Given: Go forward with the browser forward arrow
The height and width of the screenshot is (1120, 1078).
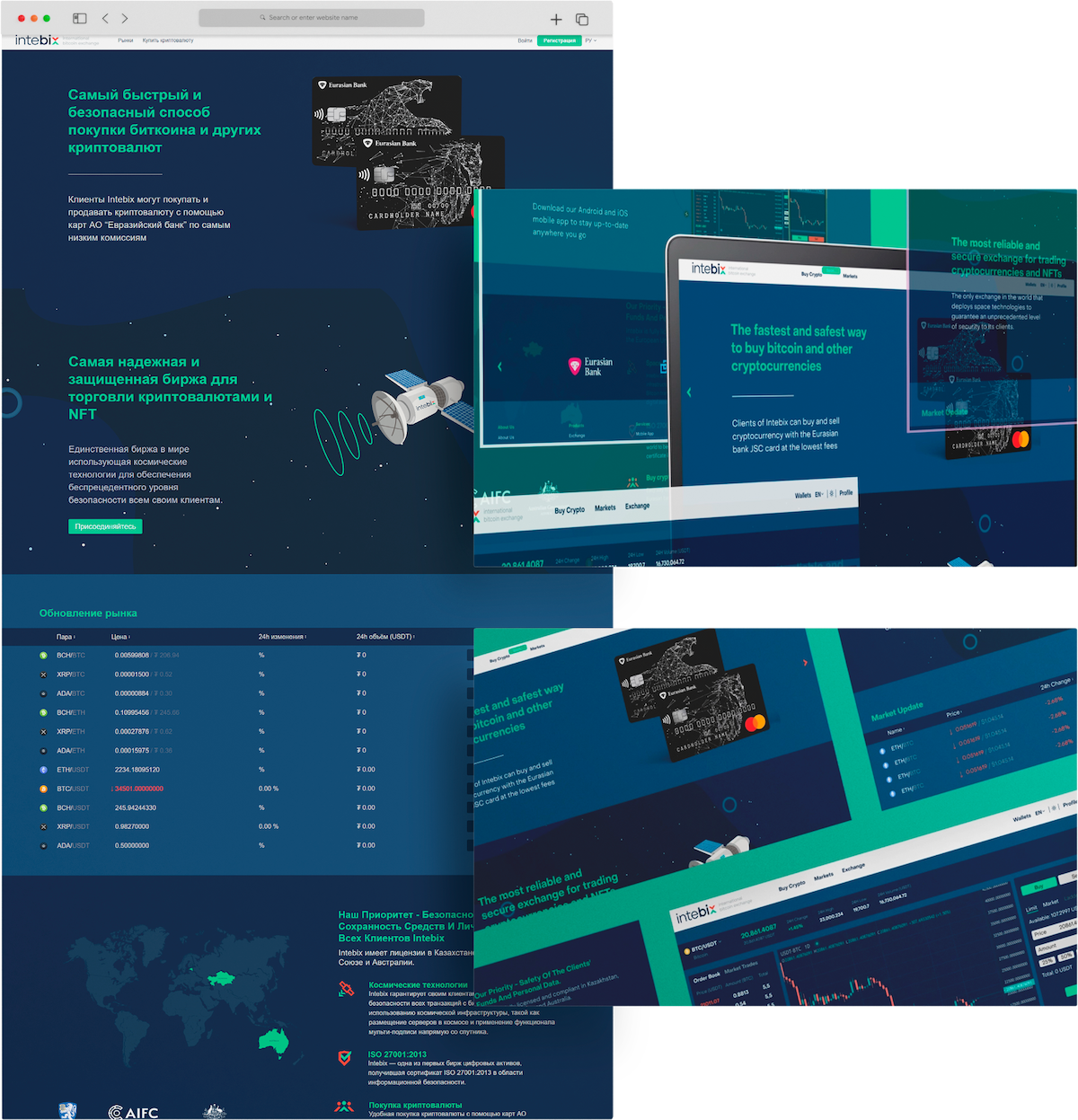Looking at the screenshot, I should click(x=125, y=18).
